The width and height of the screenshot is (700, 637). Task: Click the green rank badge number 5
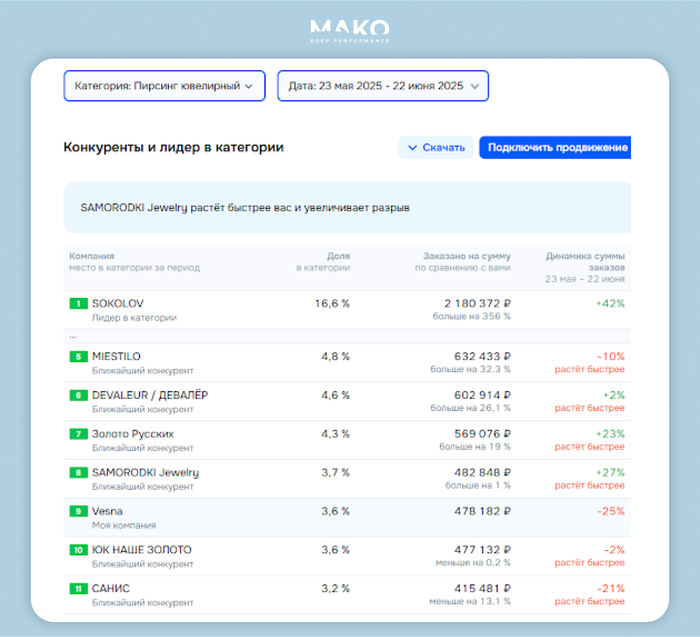point(78,356)
